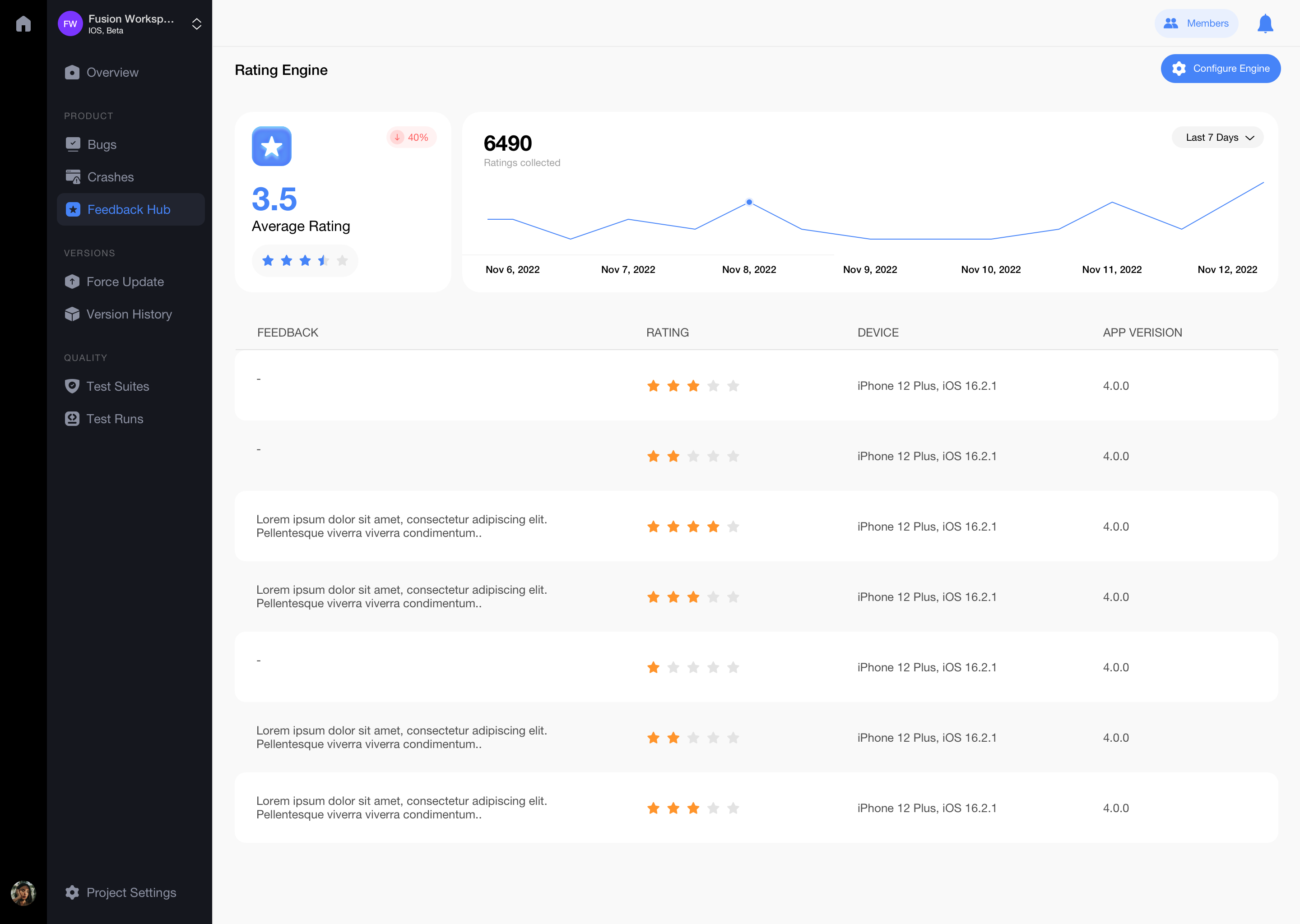The image size is (1300, 924).
Task: Click the Project Settings gear icon
Action: [x=72, y=892]
